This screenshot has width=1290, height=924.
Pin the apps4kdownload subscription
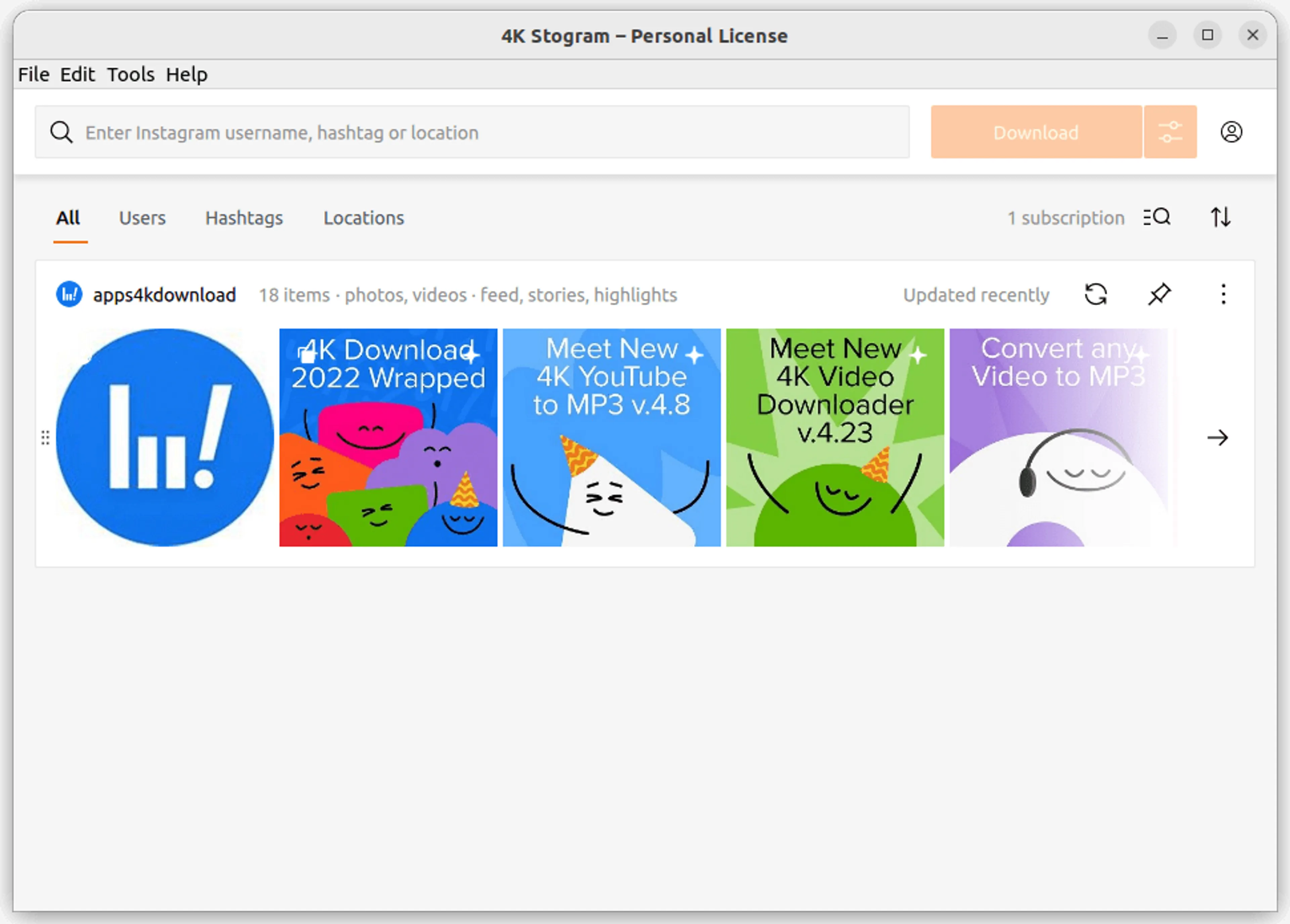[x=1159, y=295]
